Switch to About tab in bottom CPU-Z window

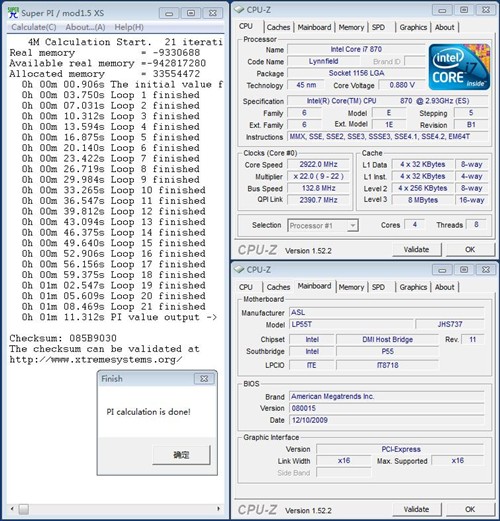click(445, 287)
